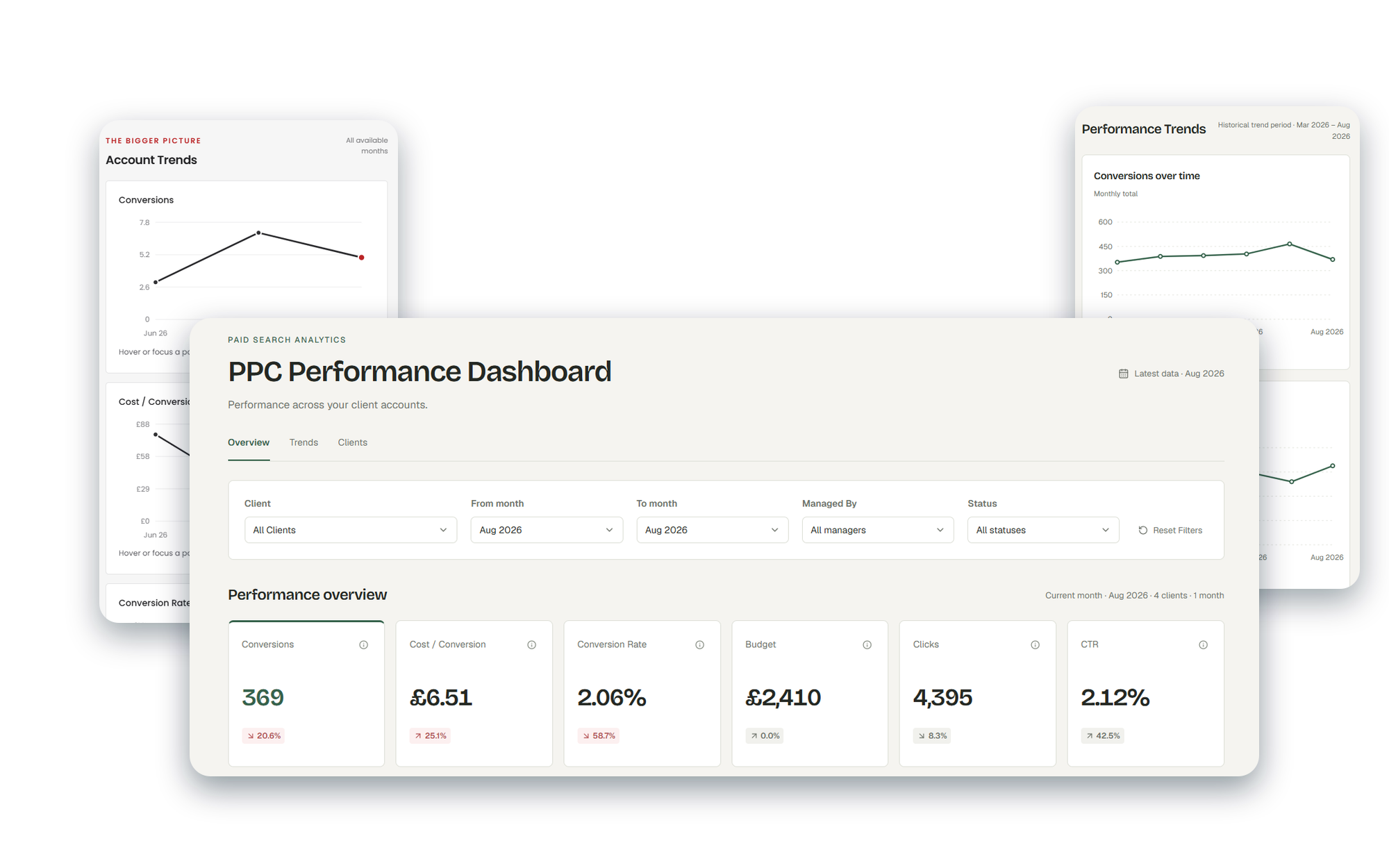
Task: Click the reset arrow icon in filters
Action: pyautogui.click(x=1142, y=530)
